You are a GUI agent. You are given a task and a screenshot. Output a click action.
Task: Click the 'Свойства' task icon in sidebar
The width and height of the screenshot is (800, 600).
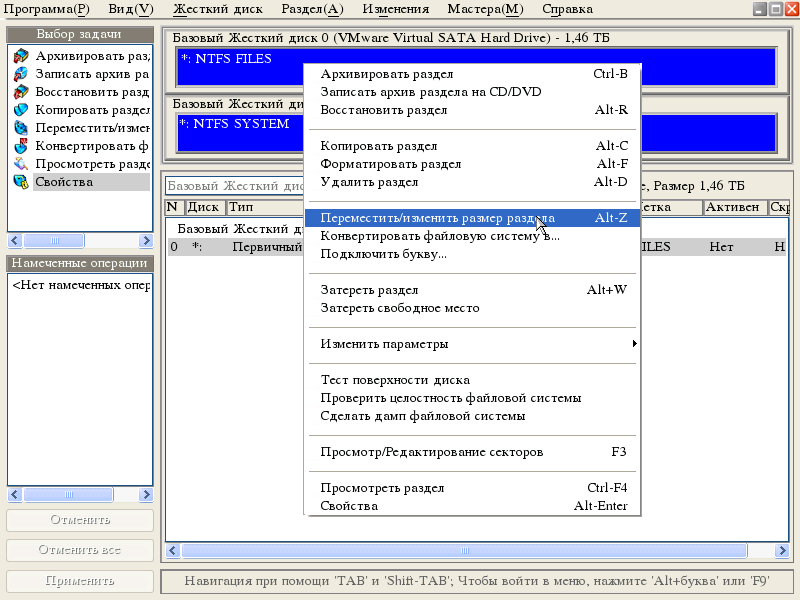tap(21, 182)
